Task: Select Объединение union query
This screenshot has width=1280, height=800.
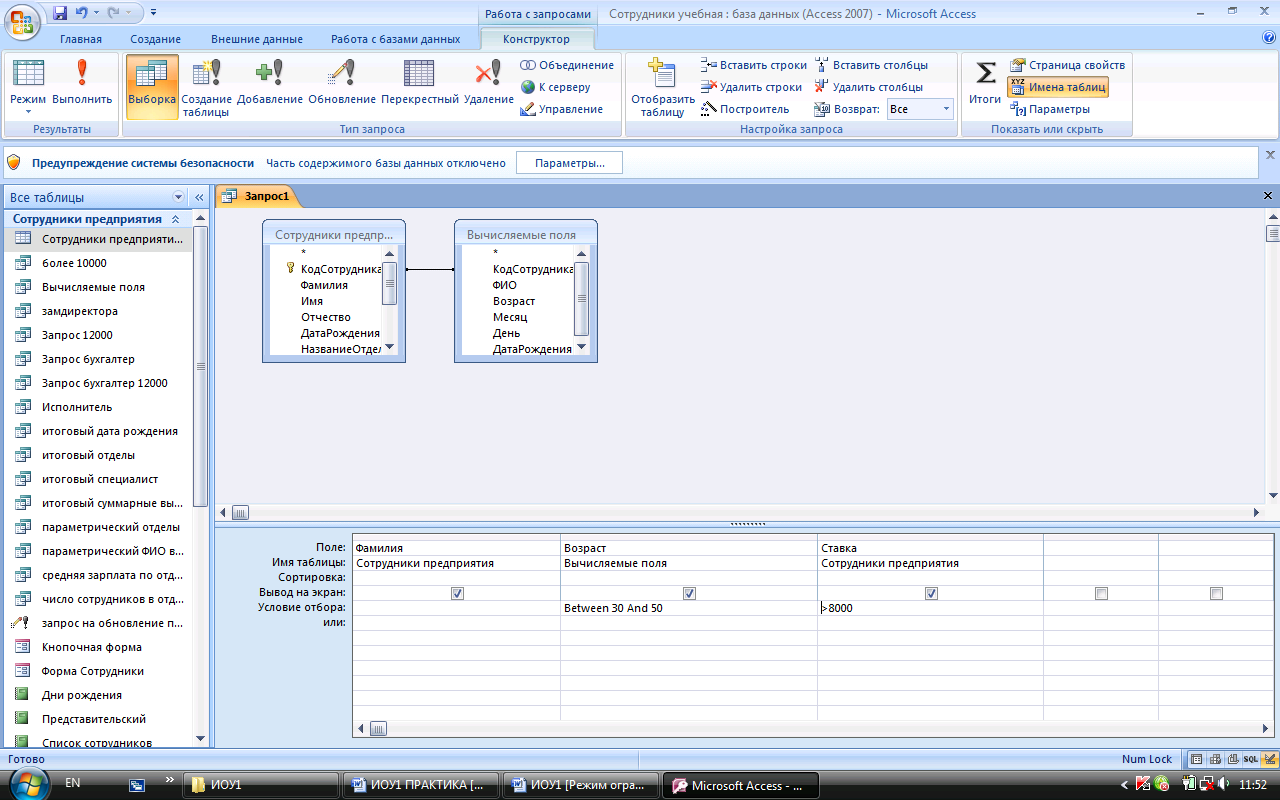Action: tap(567, 65)
